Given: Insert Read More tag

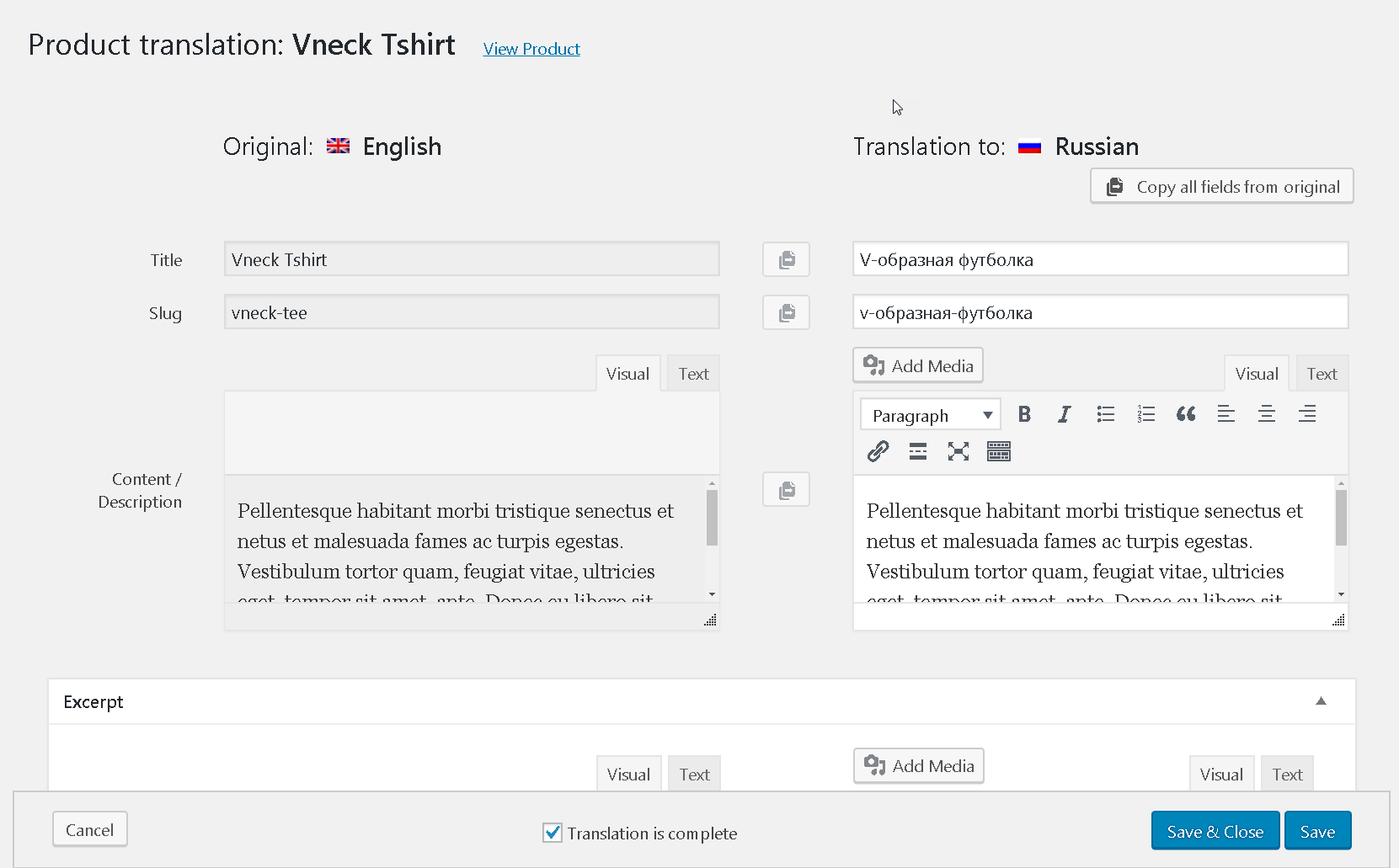Looking at the screenshot, I should (918, 451).
